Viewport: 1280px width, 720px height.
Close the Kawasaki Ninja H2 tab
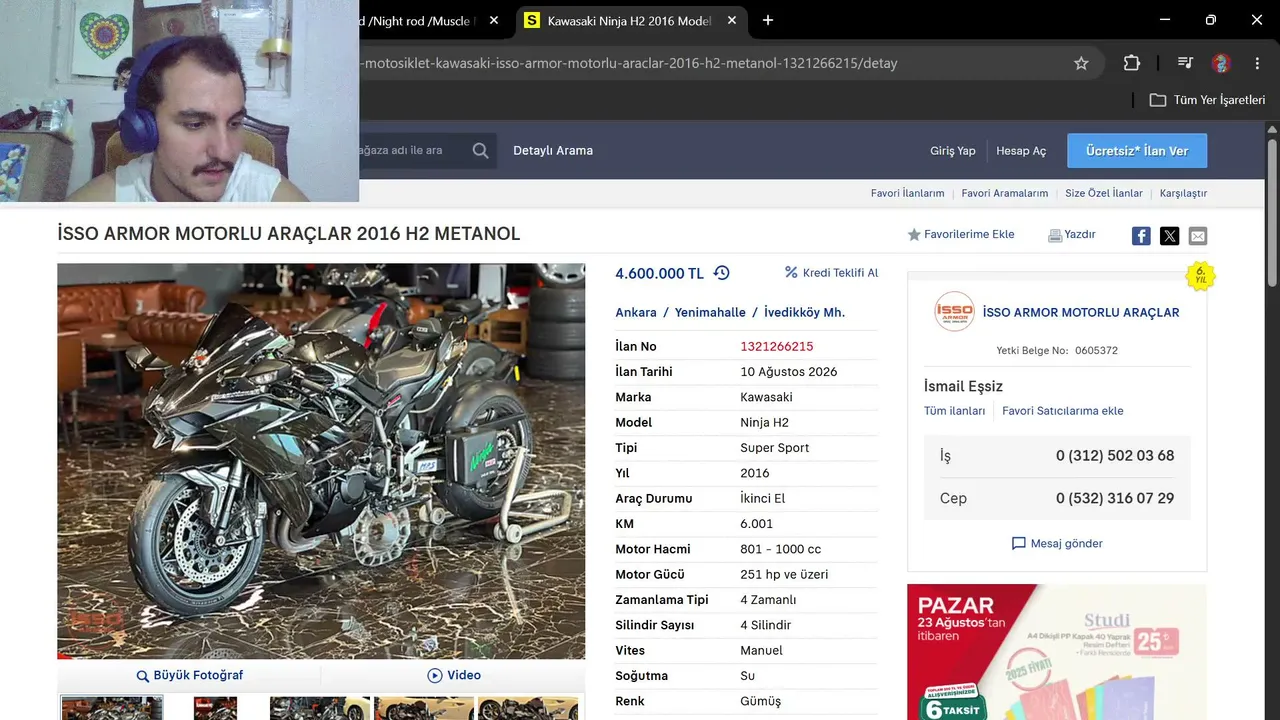point(732,20)
